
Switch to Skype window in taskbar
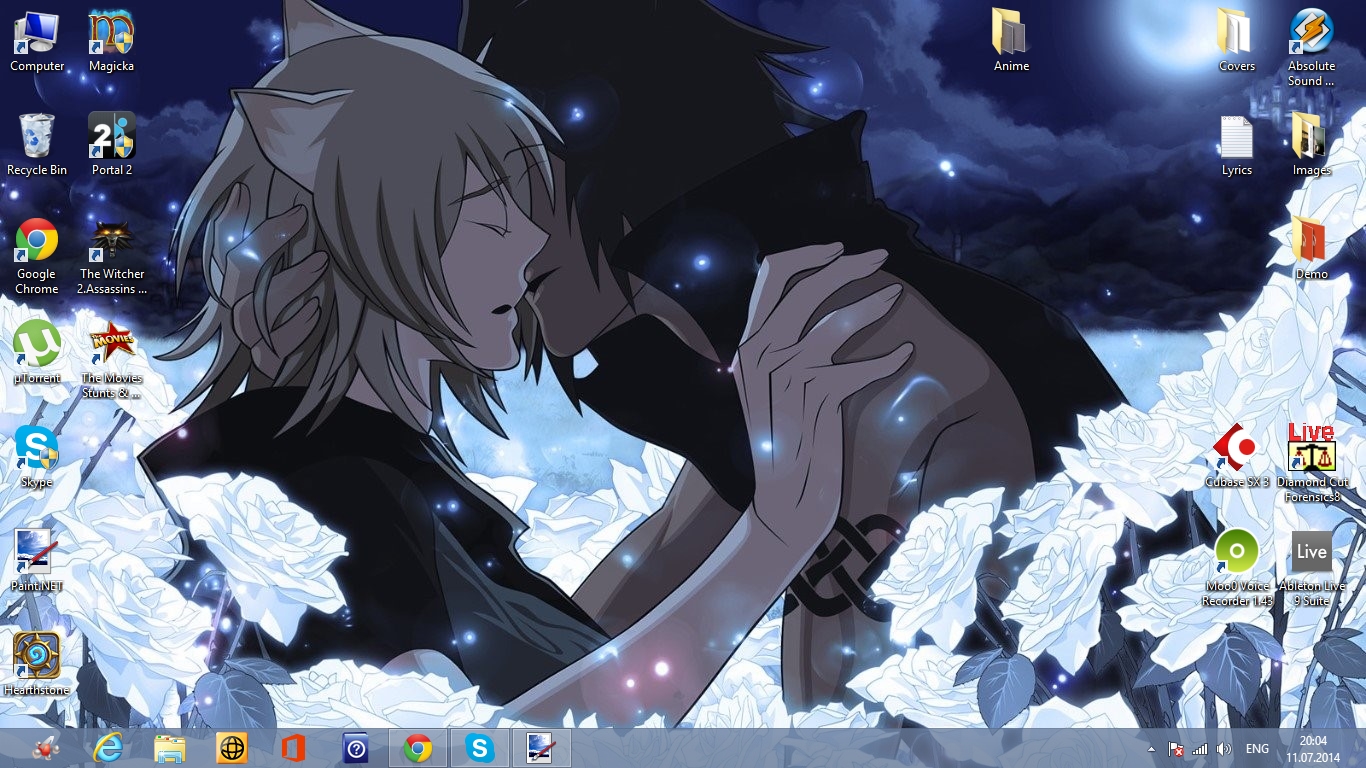click(480, 748)
